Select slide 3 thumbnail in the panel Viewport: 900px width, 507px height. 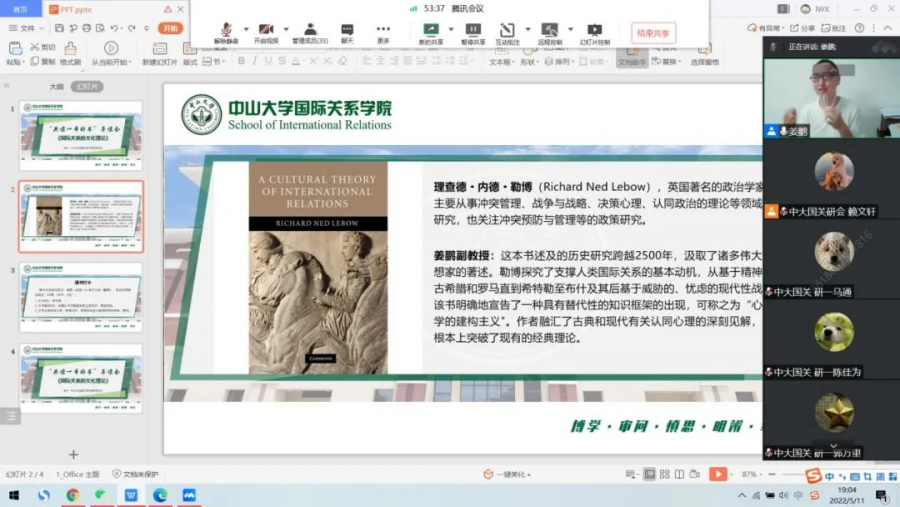(x=82, y=297)
